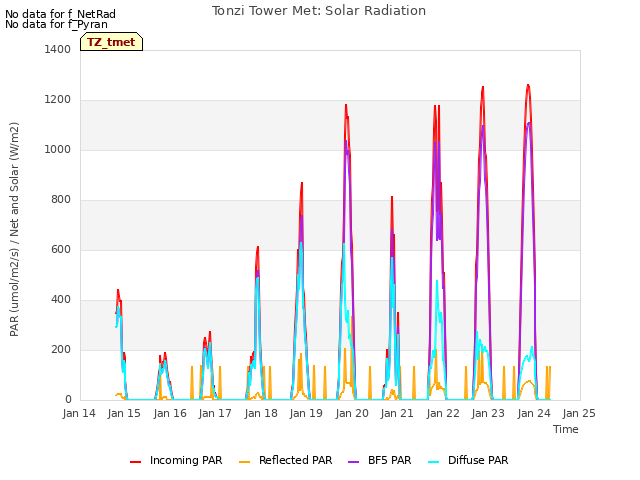Click the Jan 14 x-axis label
The height and width of the screenshot is (480, 640).
point(79,413)
